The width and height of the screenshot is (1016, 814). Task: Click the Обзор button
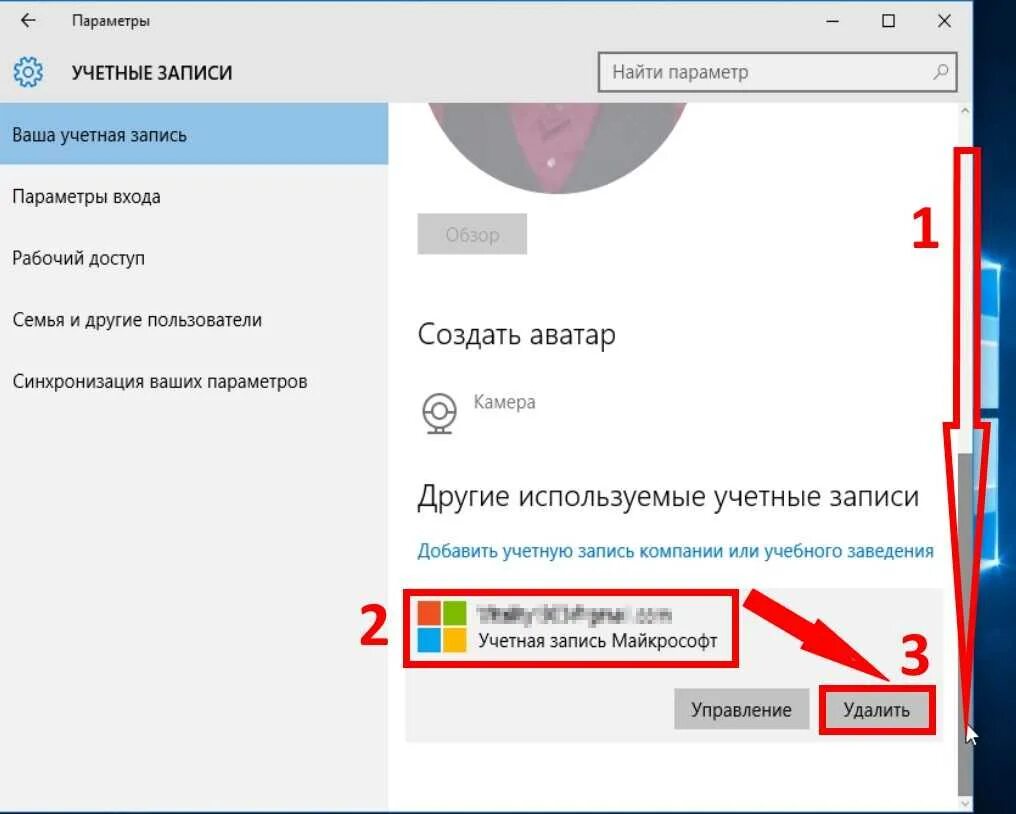point(472,234)
